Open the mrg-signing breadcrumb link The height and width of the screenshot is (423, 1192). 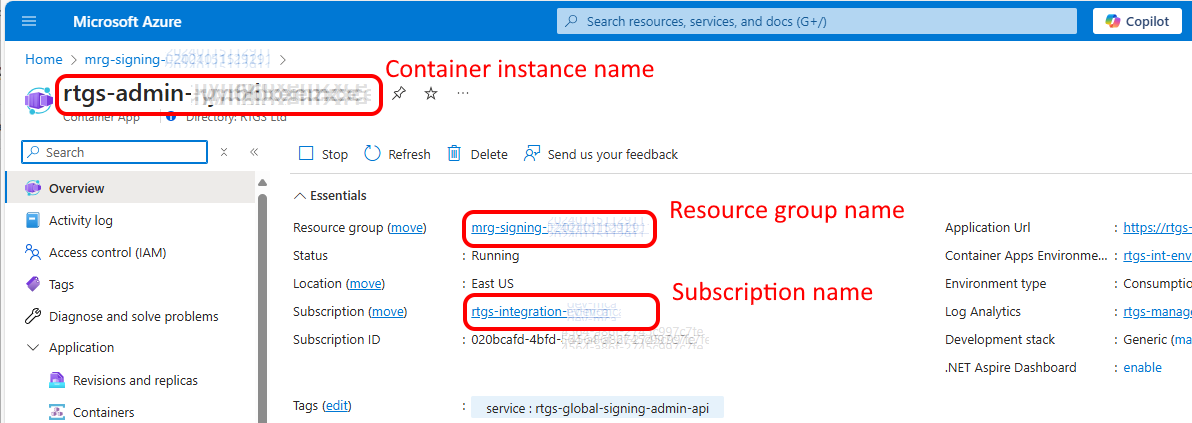pyautogui.click(x=177, y=59)
